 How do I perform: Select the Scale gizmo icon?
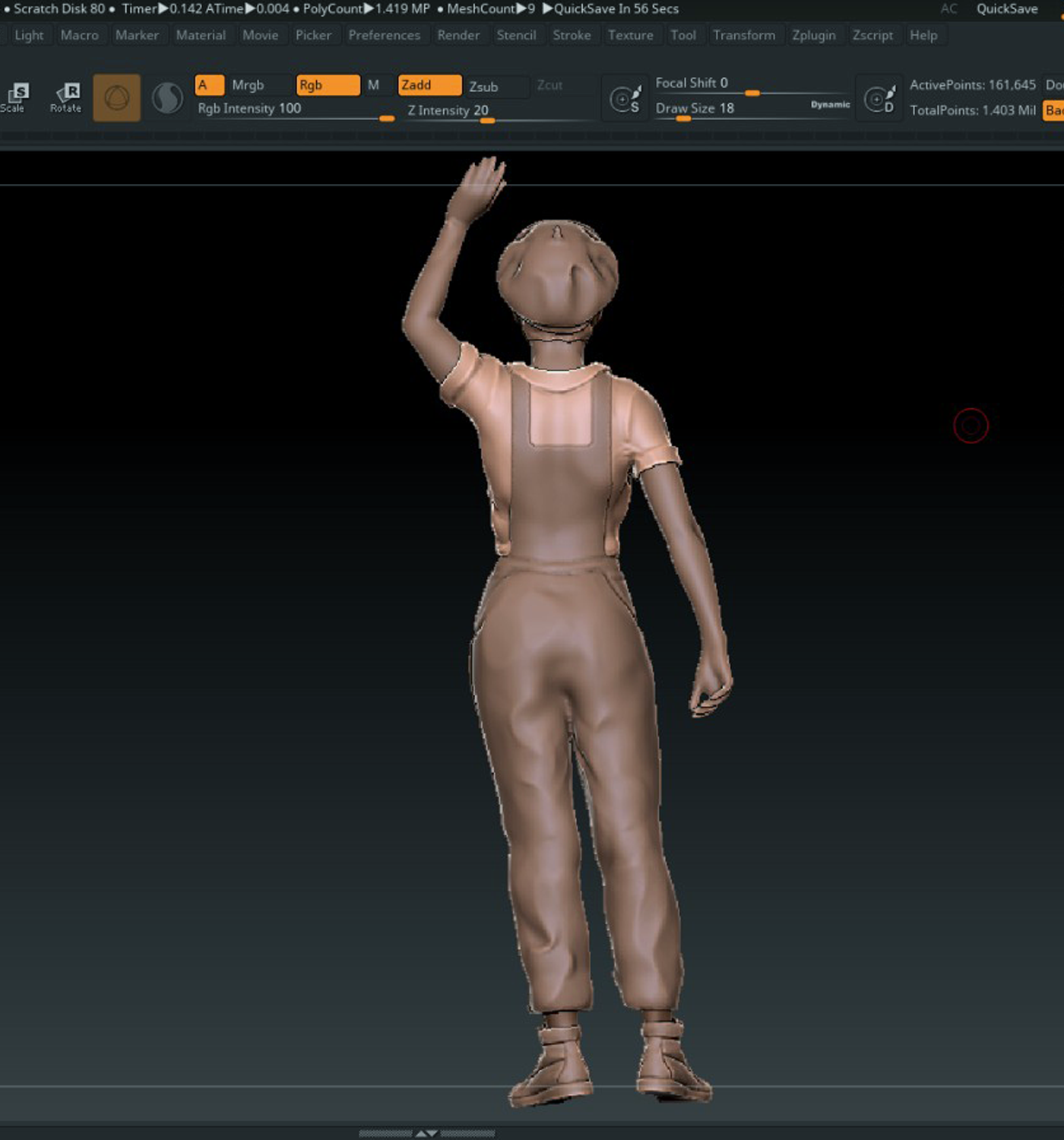pos(15,97)
